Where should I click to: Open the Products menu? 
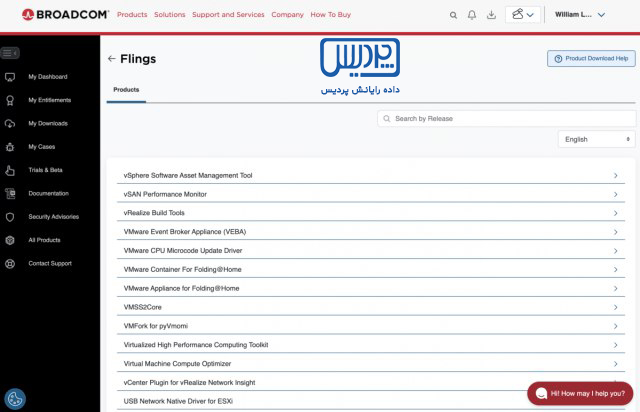132,15
